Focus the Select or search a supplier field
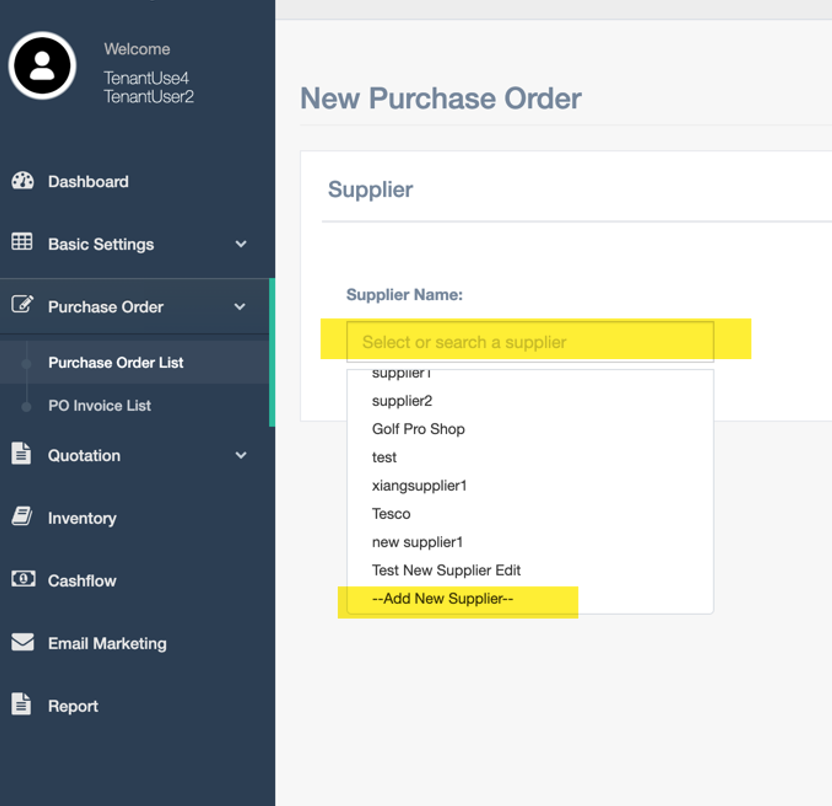832x806 pixels. [530, 342]
